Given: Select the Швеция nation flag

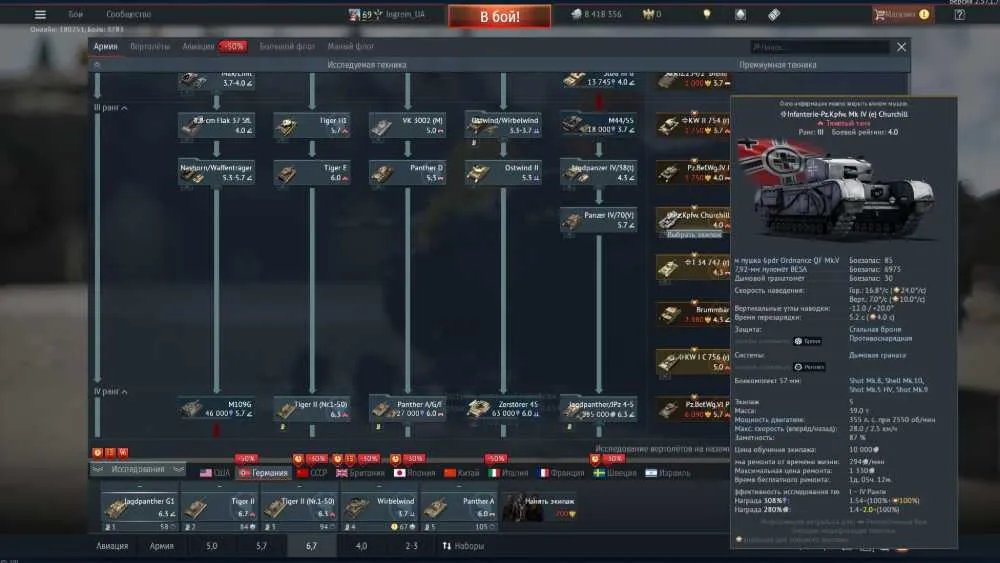Looking at the screenshot, I should pos(615,473).
